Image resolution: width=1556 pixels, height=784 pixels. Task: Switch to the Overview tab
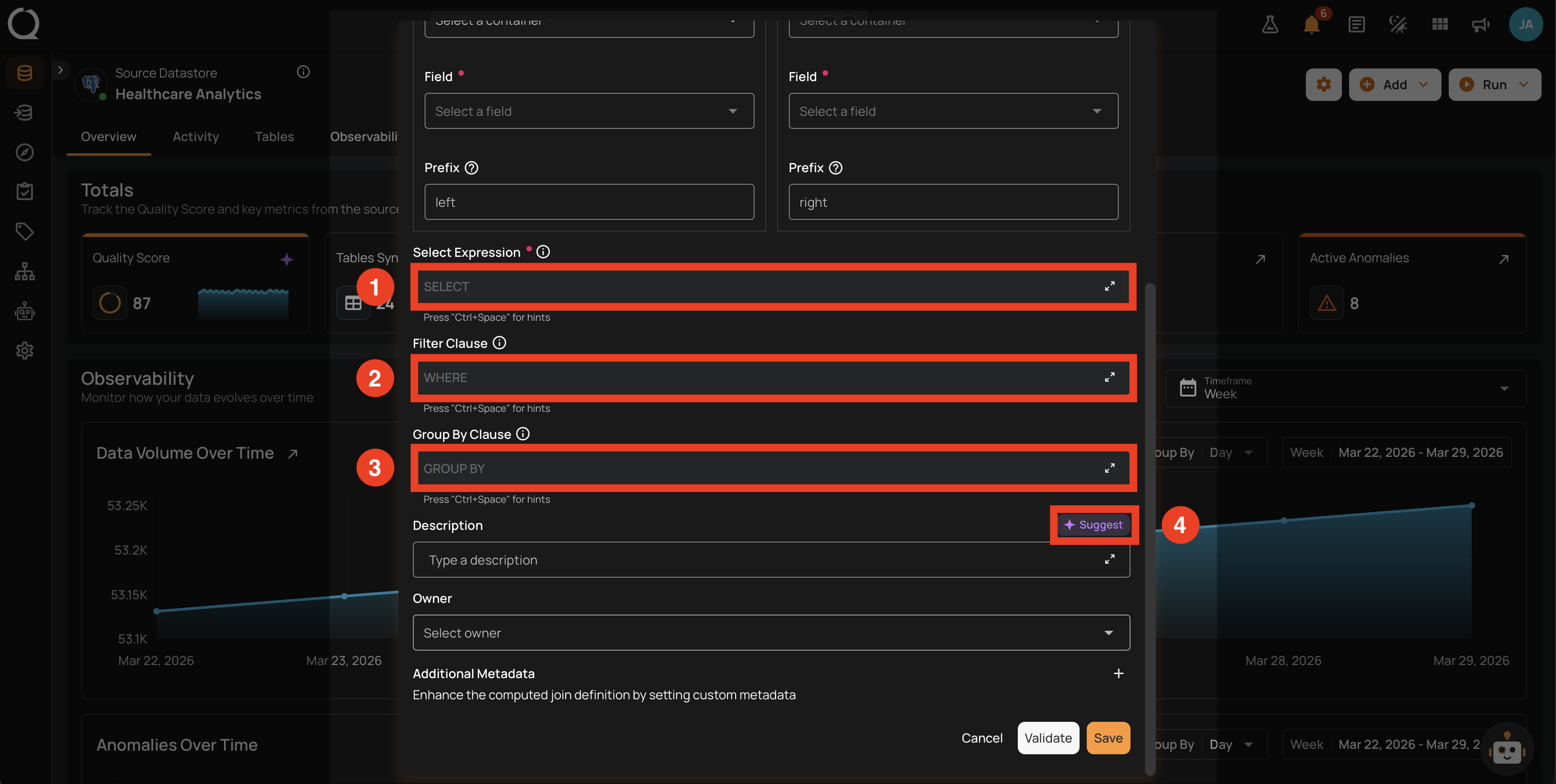109,137
